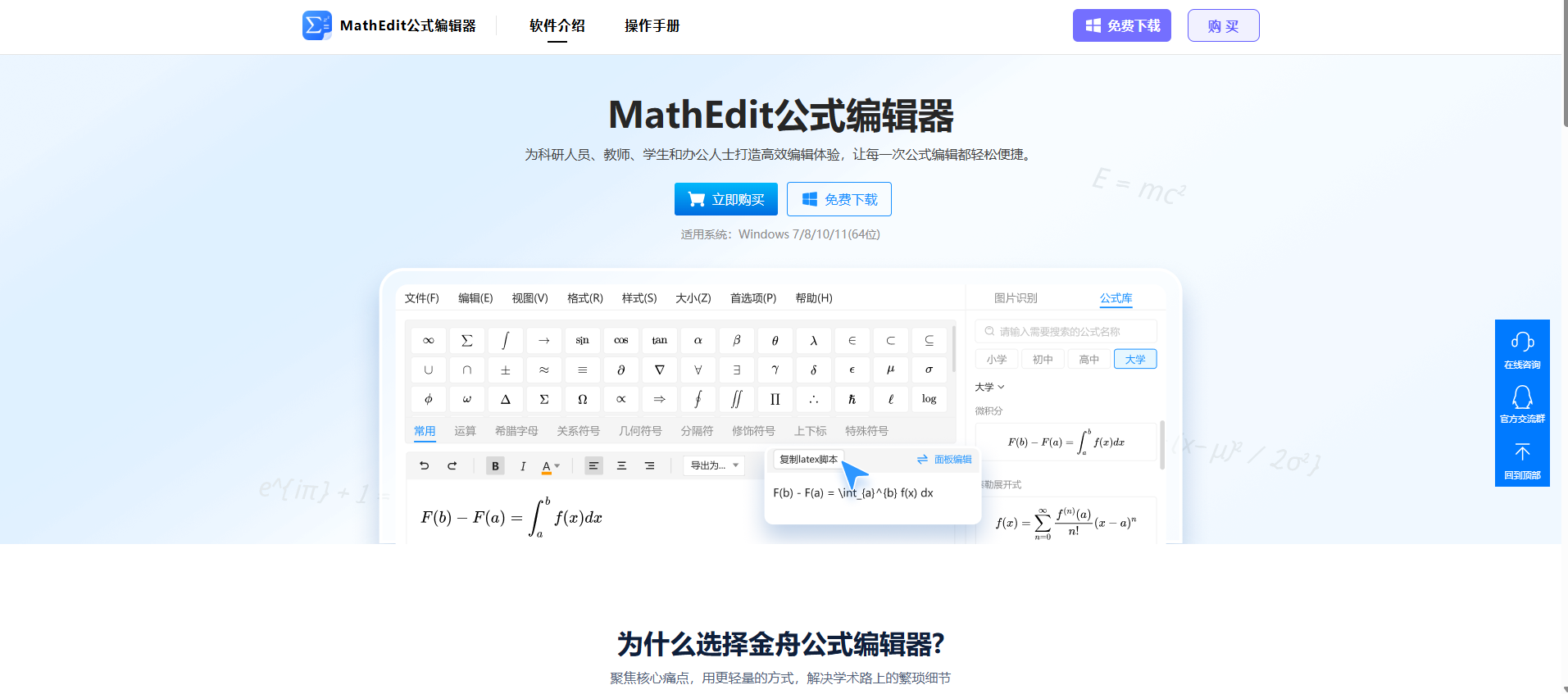This screenshot has height=694, width=1568.
Task: Insert the there-exists symbol
Action: pyautogui.click(x=736, y=370)
